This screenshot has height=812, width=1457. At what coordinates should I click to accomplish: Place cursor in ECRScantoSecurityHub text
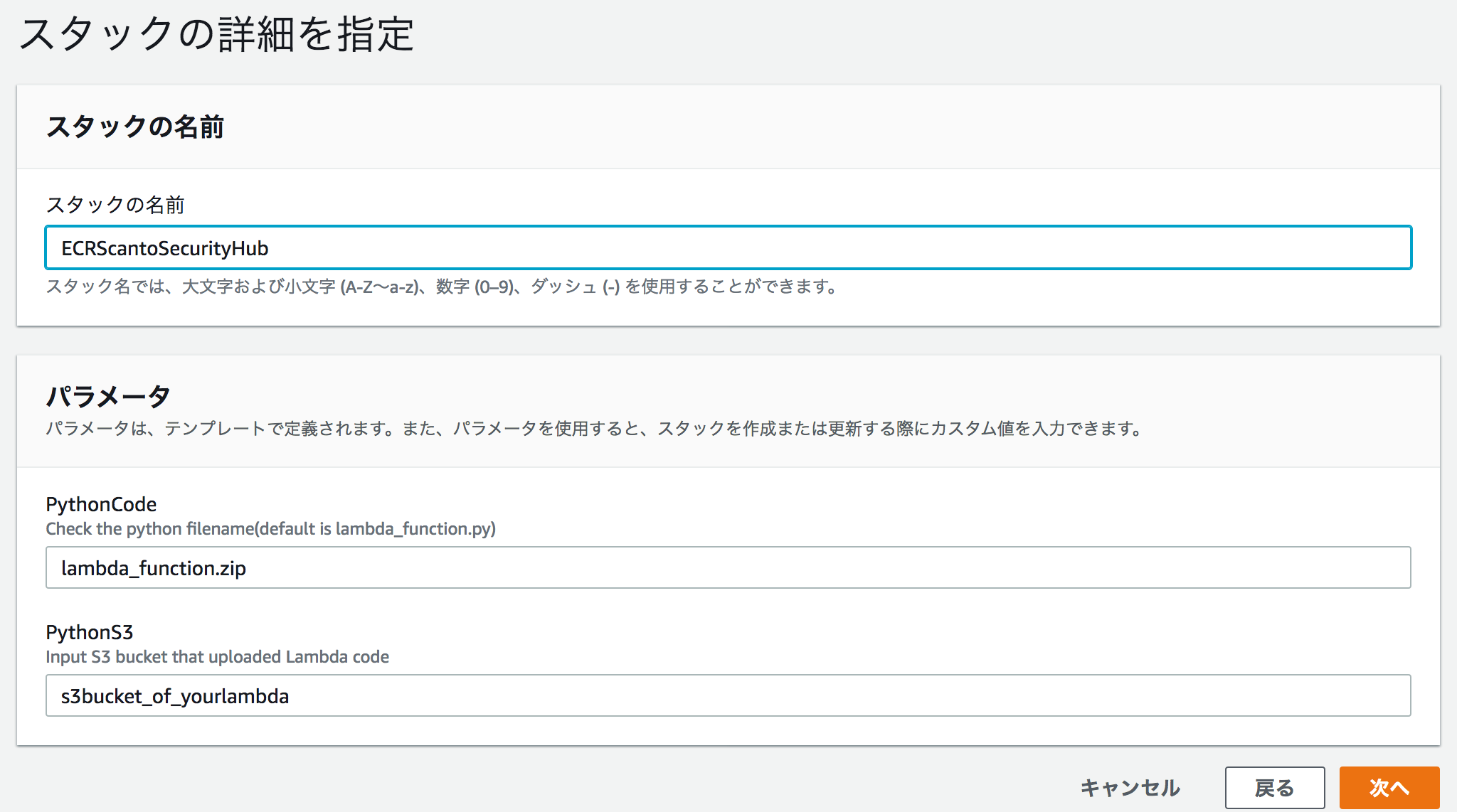[164, 249]
